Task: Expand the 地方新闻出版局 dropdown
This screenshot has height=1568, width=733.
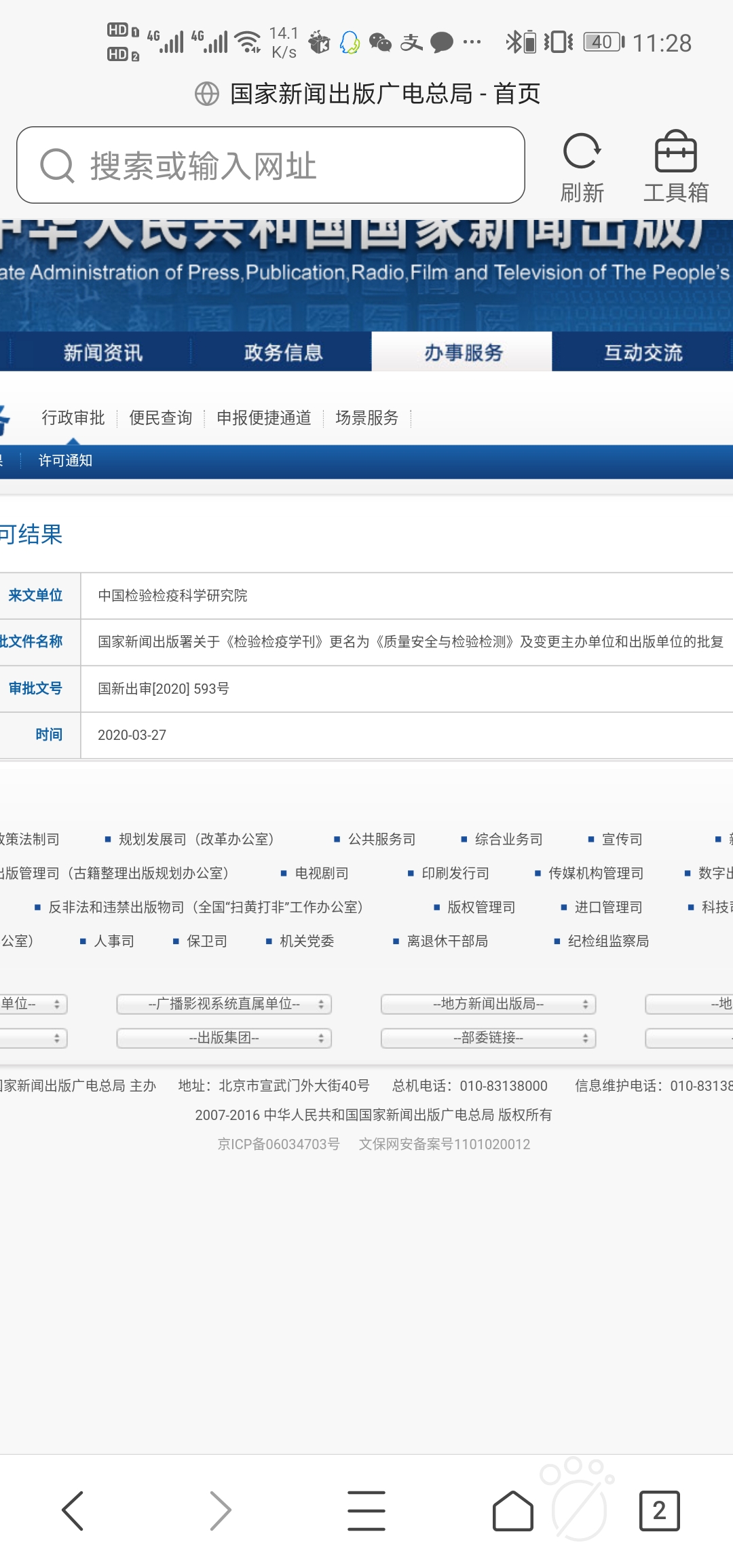Action: (x=488, y=1004)
